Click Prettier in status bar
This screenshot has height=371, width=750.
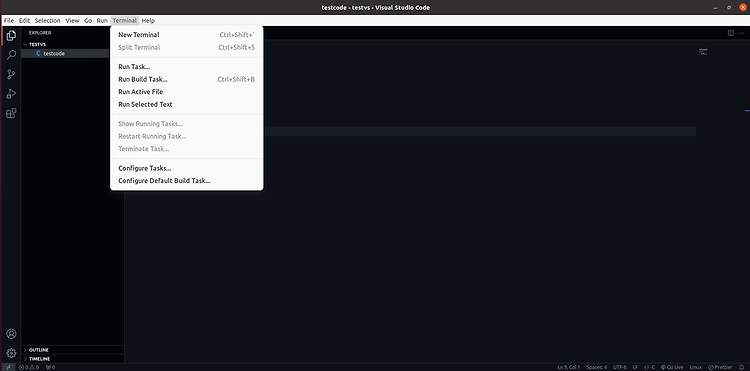click(x=720, y=367)
